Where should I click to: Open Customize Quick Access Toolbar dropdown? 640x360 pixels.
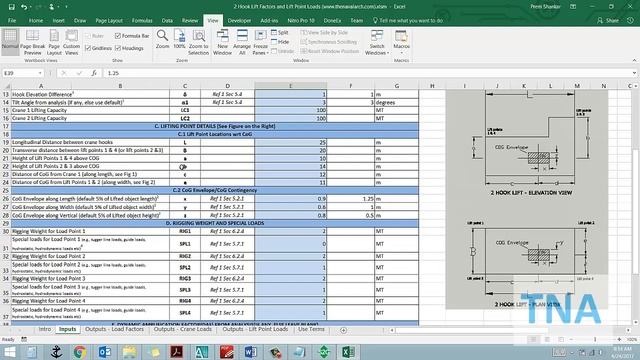[67, 7]
